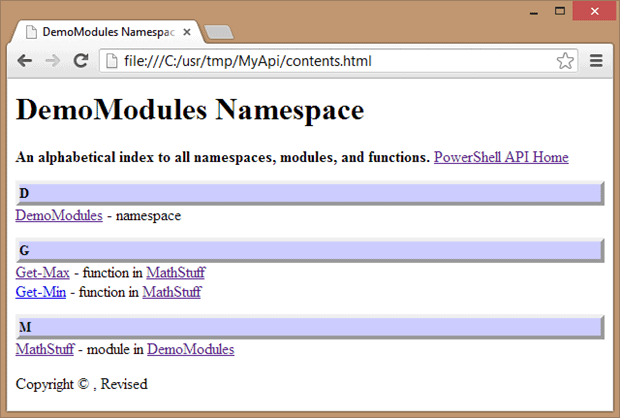
Task: Open DemoModules namespace link under D
Action: point(59,216)
